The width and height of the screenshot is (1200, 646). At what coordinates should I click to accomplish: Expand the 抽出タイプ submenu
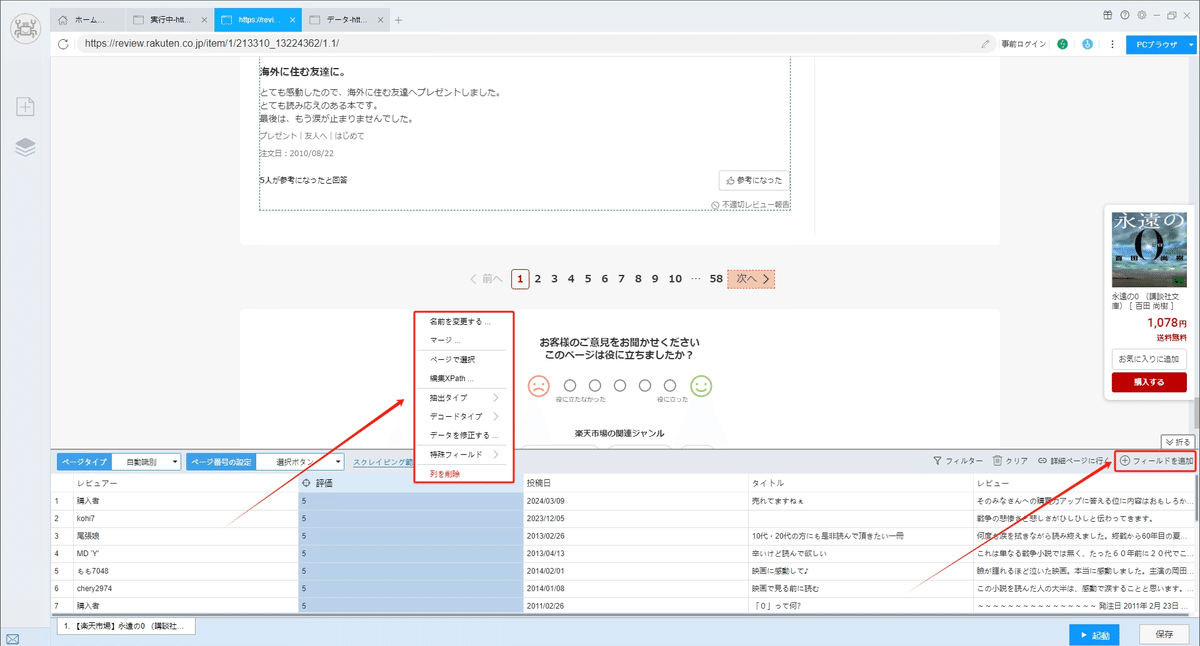pos(464,398)
